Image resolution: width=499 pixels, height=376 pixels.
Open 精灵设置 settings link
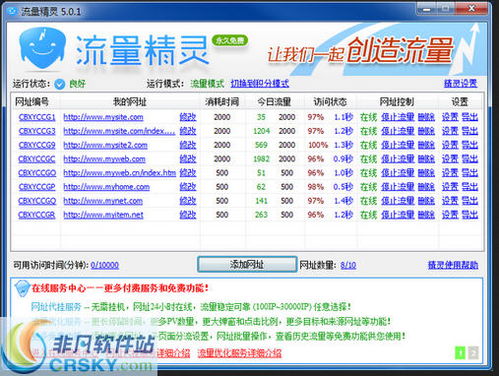460,83
